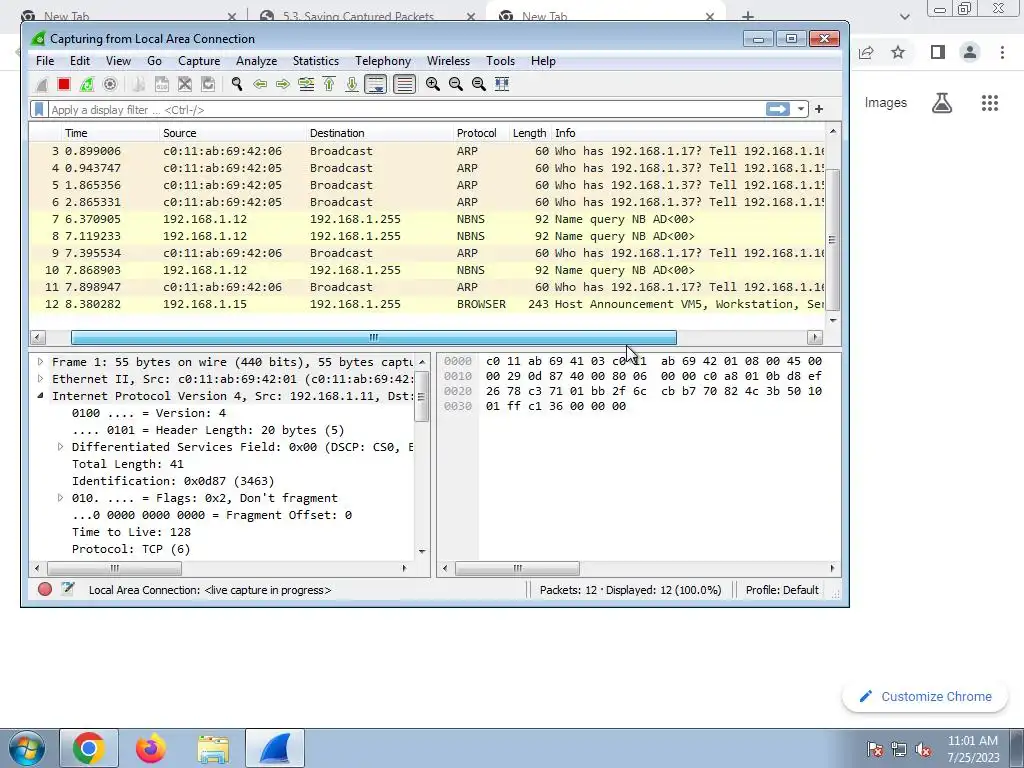Stop the running capture with red square
Screen dimensions: 1024x768
point(64,84)
